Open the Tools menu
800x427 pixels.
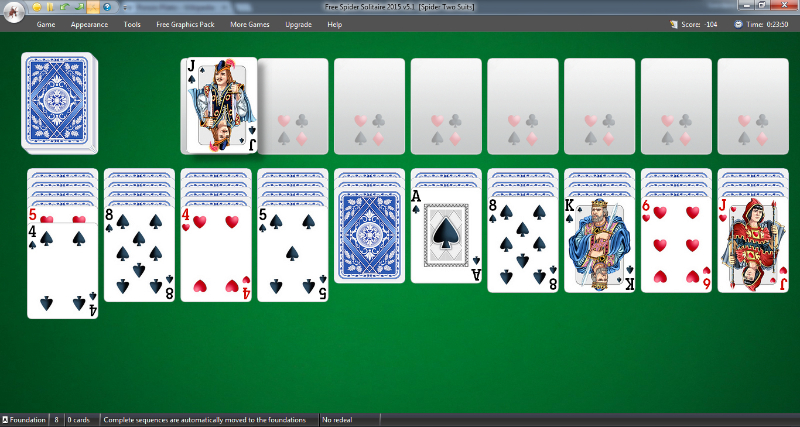[132, 24]
